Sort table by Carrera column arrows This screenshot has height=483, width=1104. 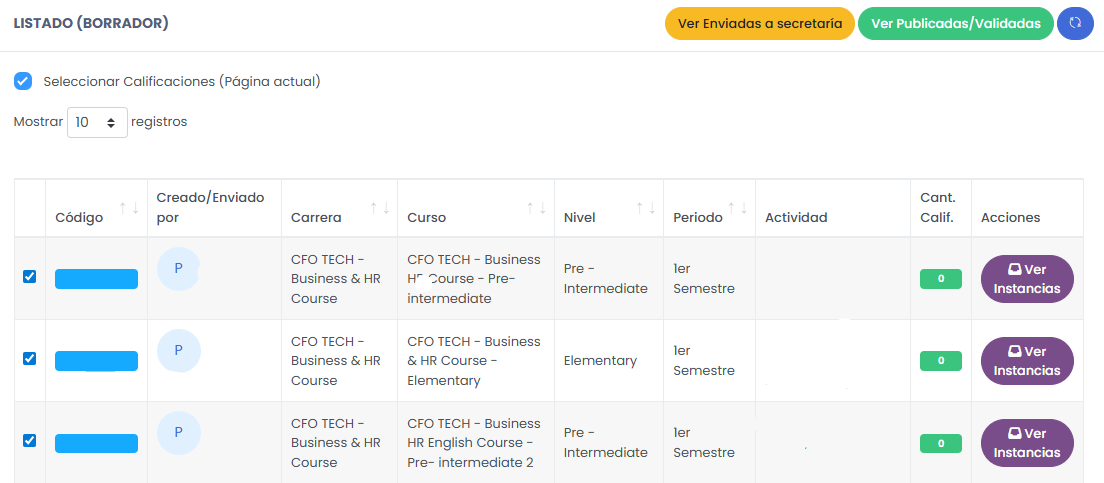click(x=380, y=208)
